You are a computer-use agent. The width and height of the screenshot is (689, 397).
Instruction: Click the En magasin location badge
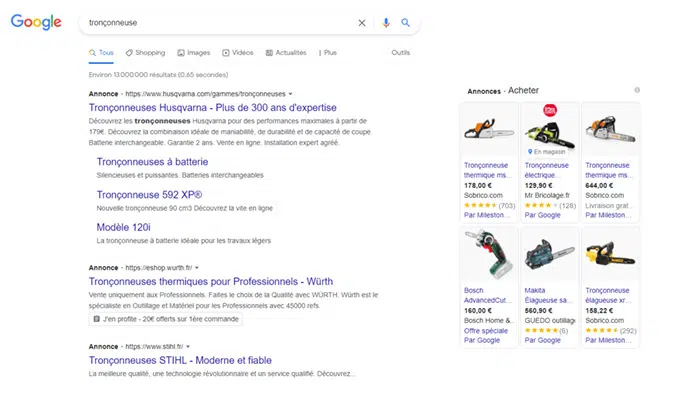(547, 152)
